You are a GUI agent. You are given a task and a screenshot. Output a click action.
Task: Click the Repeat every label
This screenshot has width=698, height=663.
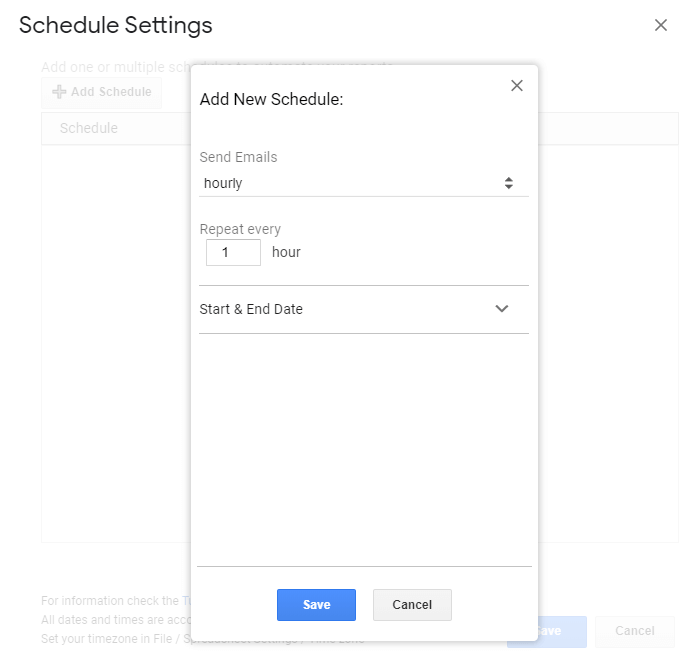(x=240, y=229)
